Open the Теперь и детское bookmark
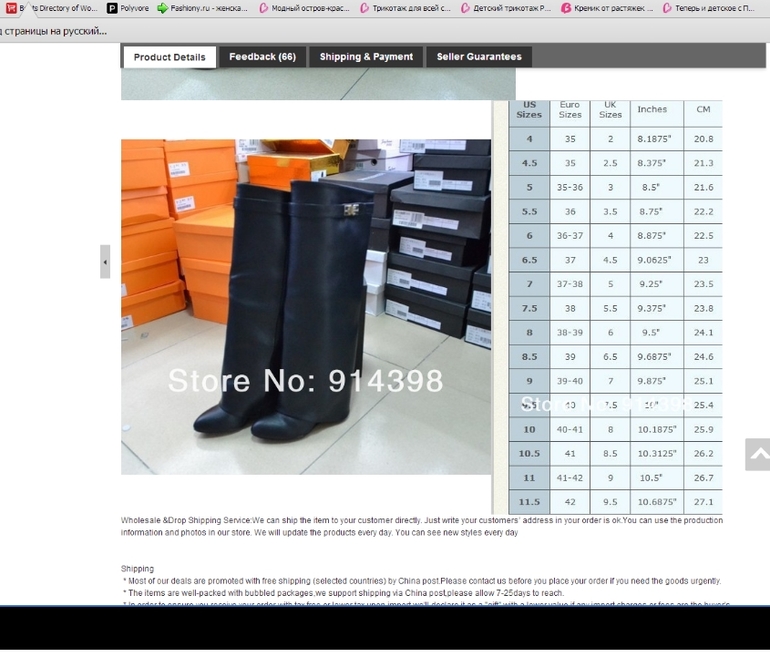The image size is (770, 657). pos(709,8)
